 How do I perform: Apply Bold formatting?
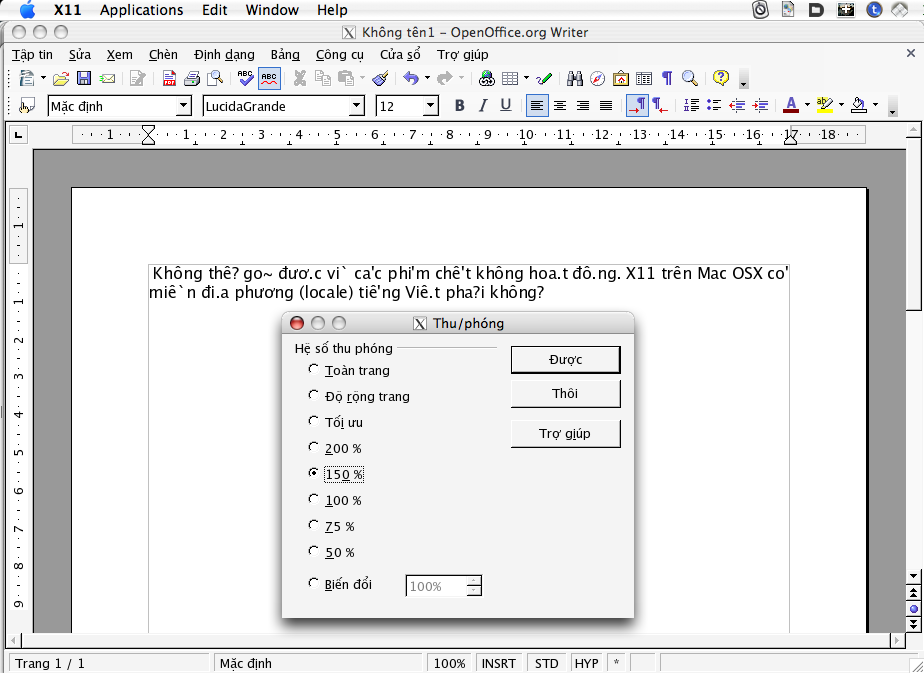pos(460,105)
